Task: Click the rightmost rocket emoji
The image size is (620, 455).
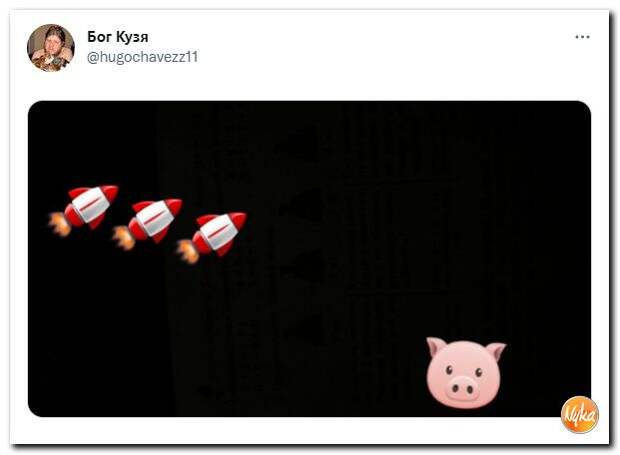Action: pos(211,238)
